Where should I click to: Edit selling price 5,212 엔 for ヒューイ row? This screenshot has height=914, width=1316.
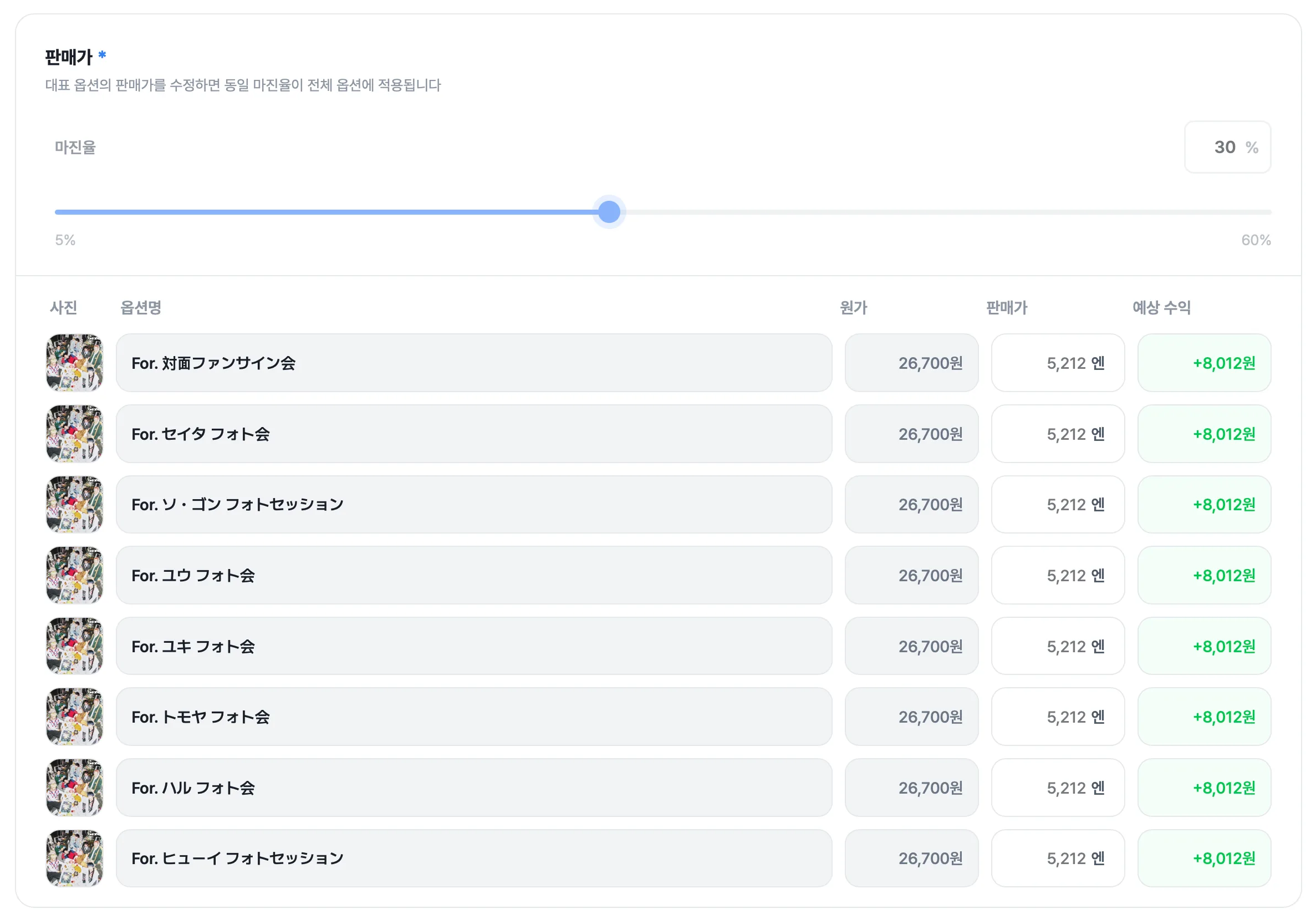tap(1058, 859)
